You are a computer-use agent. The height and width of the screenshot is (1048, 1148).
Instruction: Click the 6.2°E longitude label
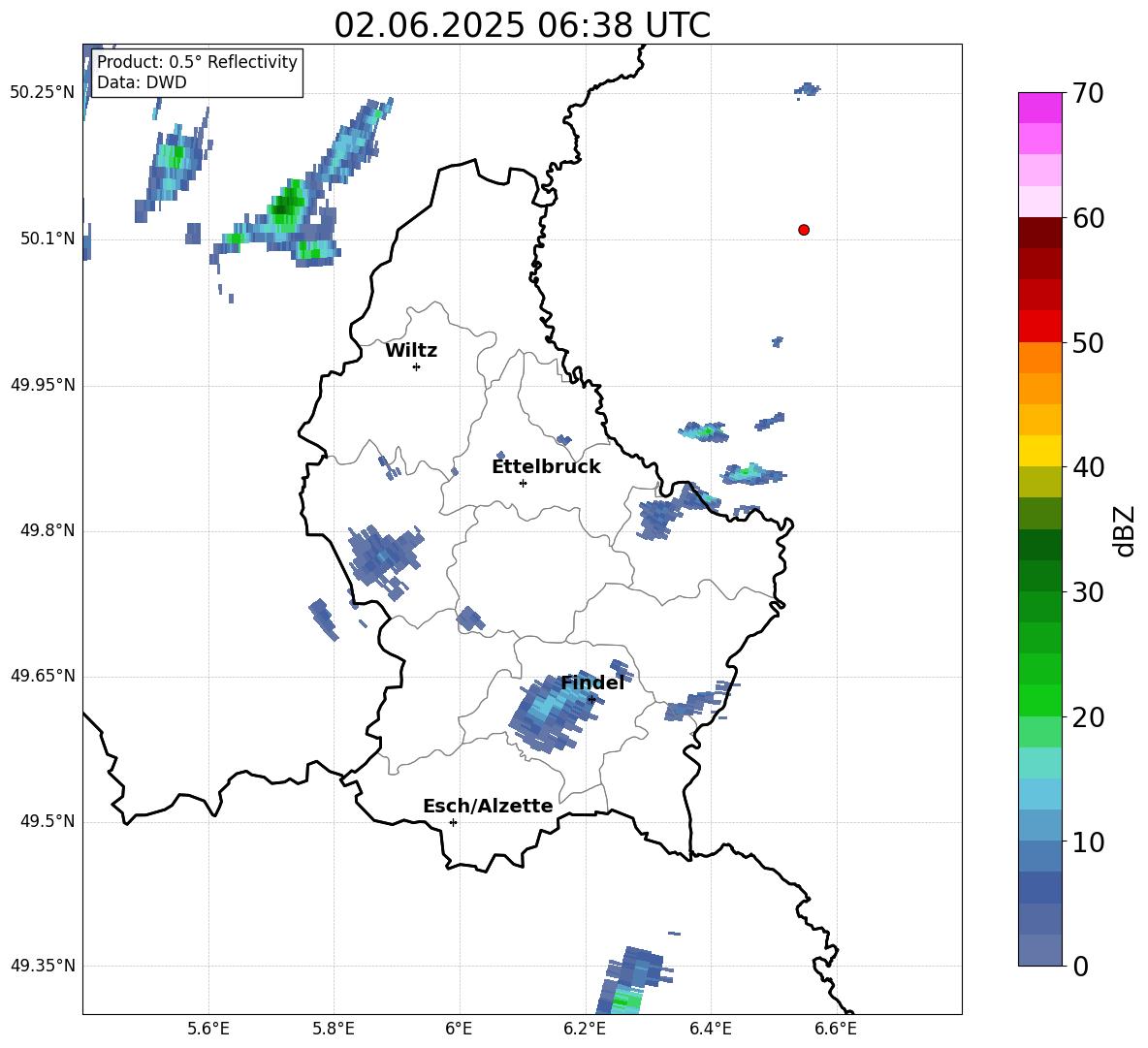[x=585, y=1029]
